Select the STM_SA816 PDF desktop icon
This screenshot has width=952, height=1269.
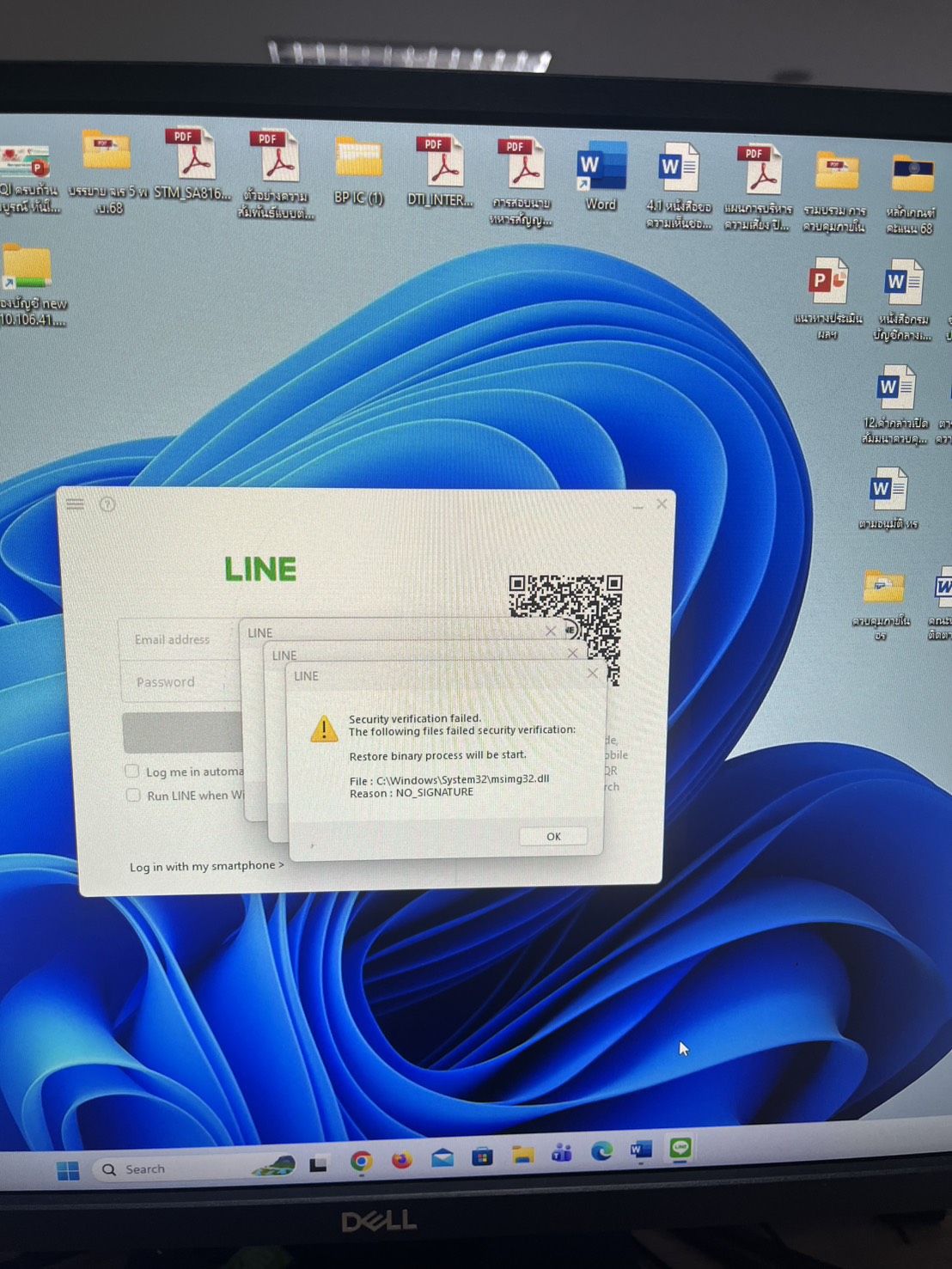coord(192,163)
